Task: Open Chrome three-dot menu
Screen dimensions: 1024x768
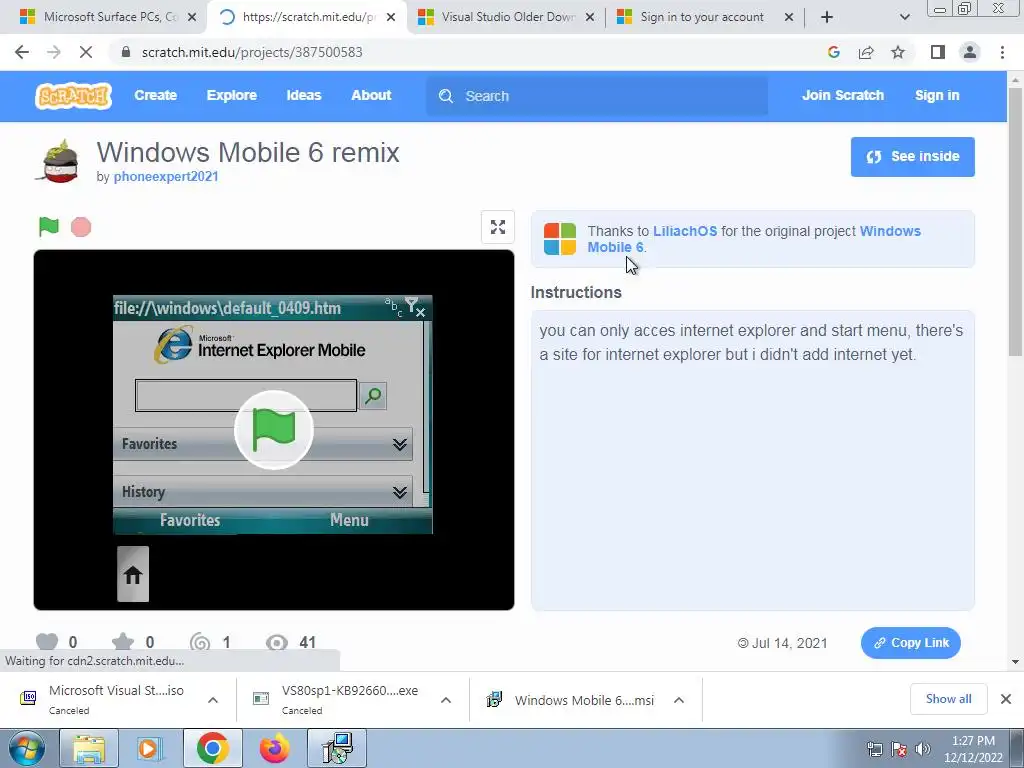Action: point(1002,52)
